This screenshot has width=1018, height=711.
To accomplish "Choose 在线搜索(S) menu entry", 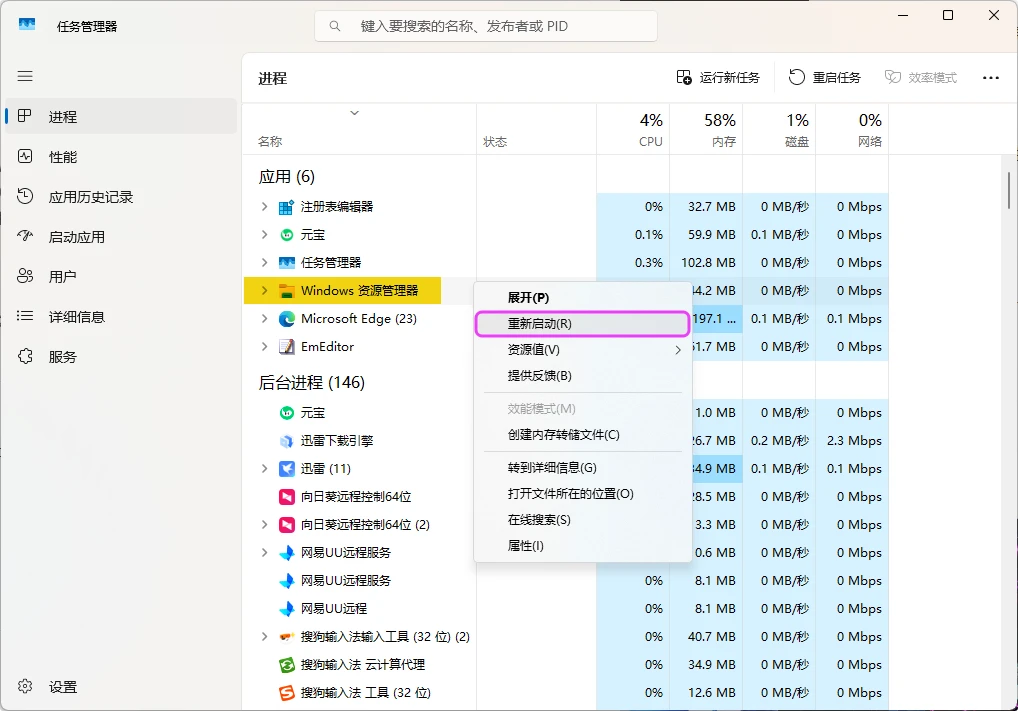I will point(582,519).
